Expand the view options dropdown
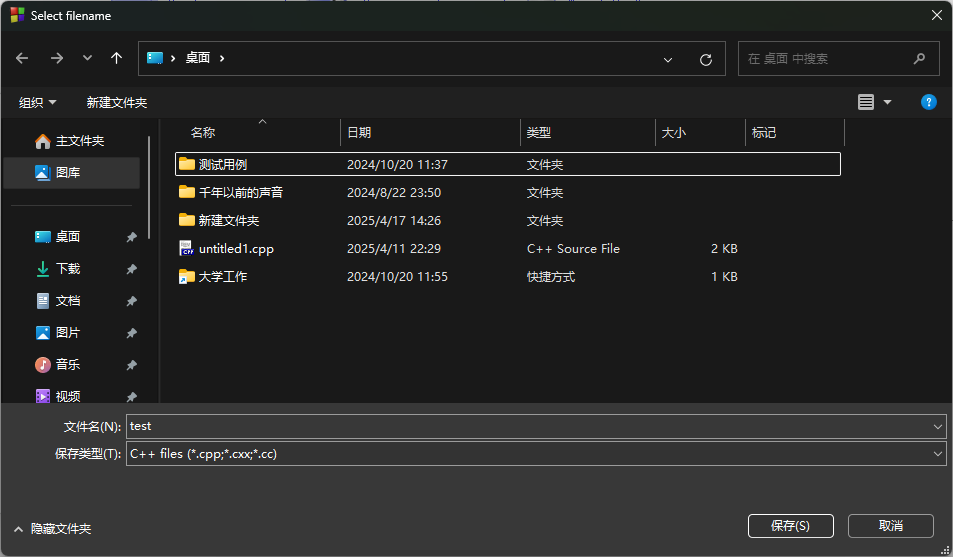 pyautogui.click(x=887, y=103)
